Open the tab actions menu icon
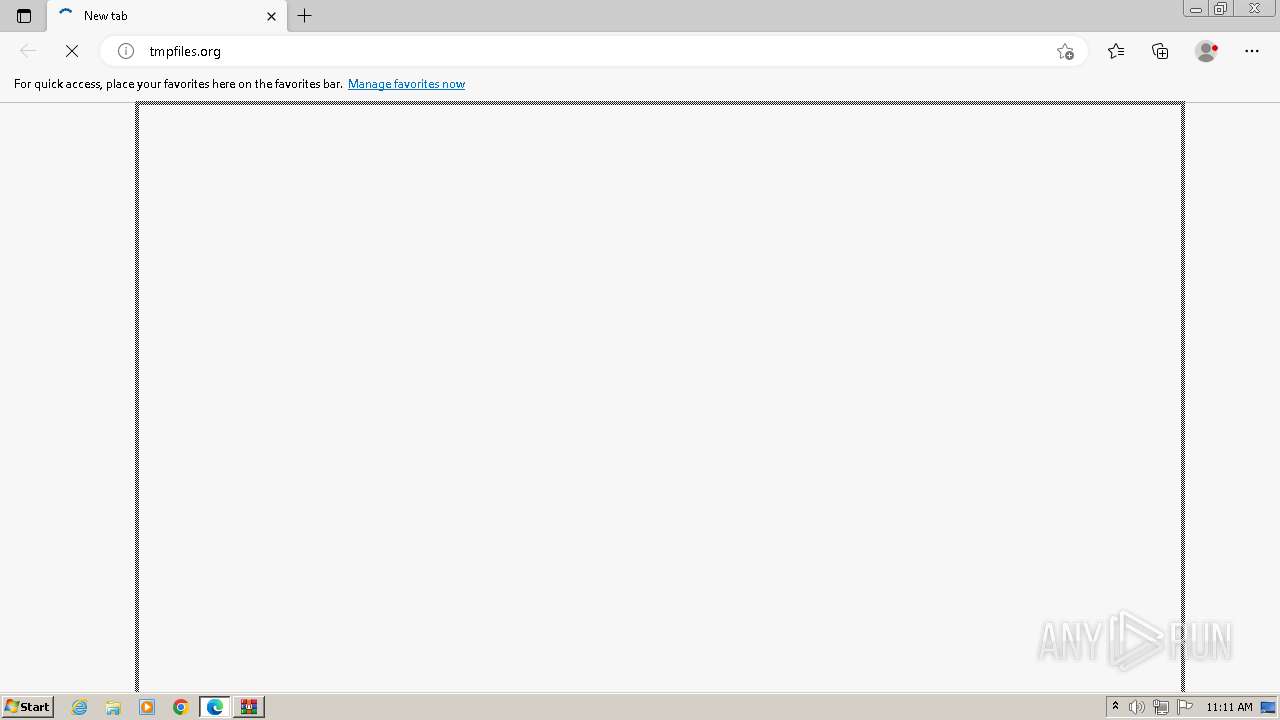Viewport: 1280px width, 720px height. (x=24, y=16)
